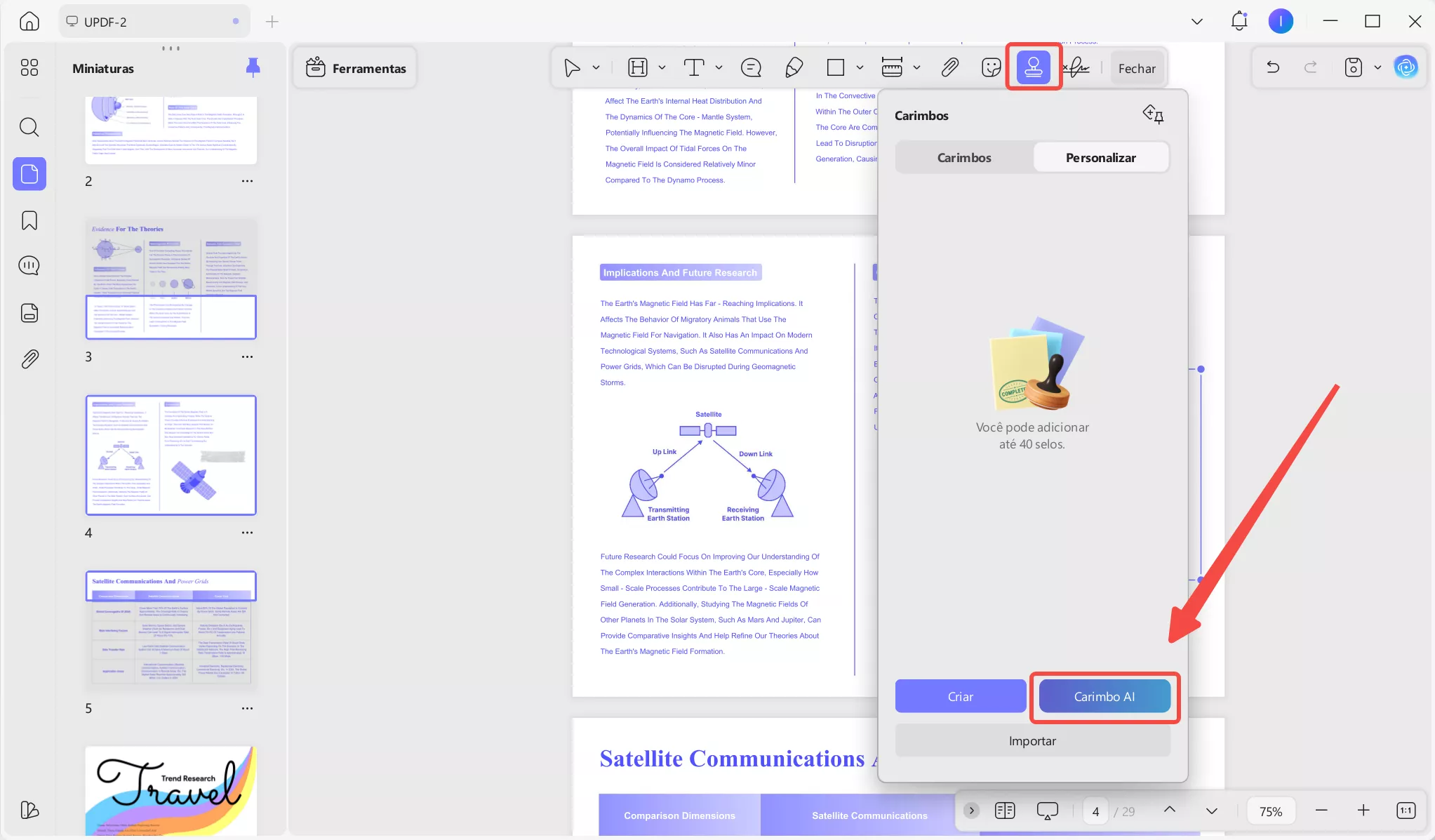1435x840 pixels.
Task: Click the Importar button
Action: [x=1032, y=741]
